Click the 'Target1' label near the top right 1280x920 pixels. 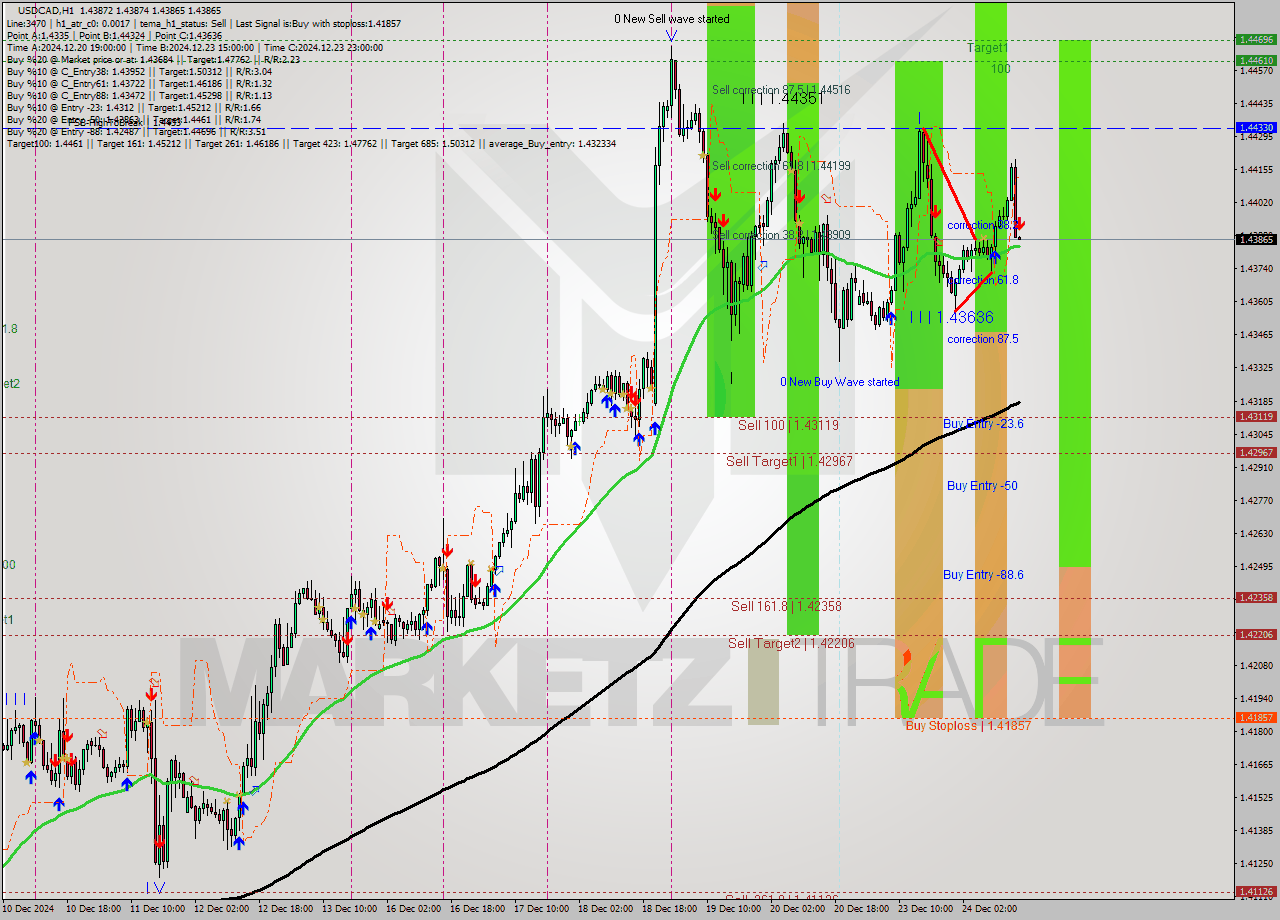(x=987, y=48)
